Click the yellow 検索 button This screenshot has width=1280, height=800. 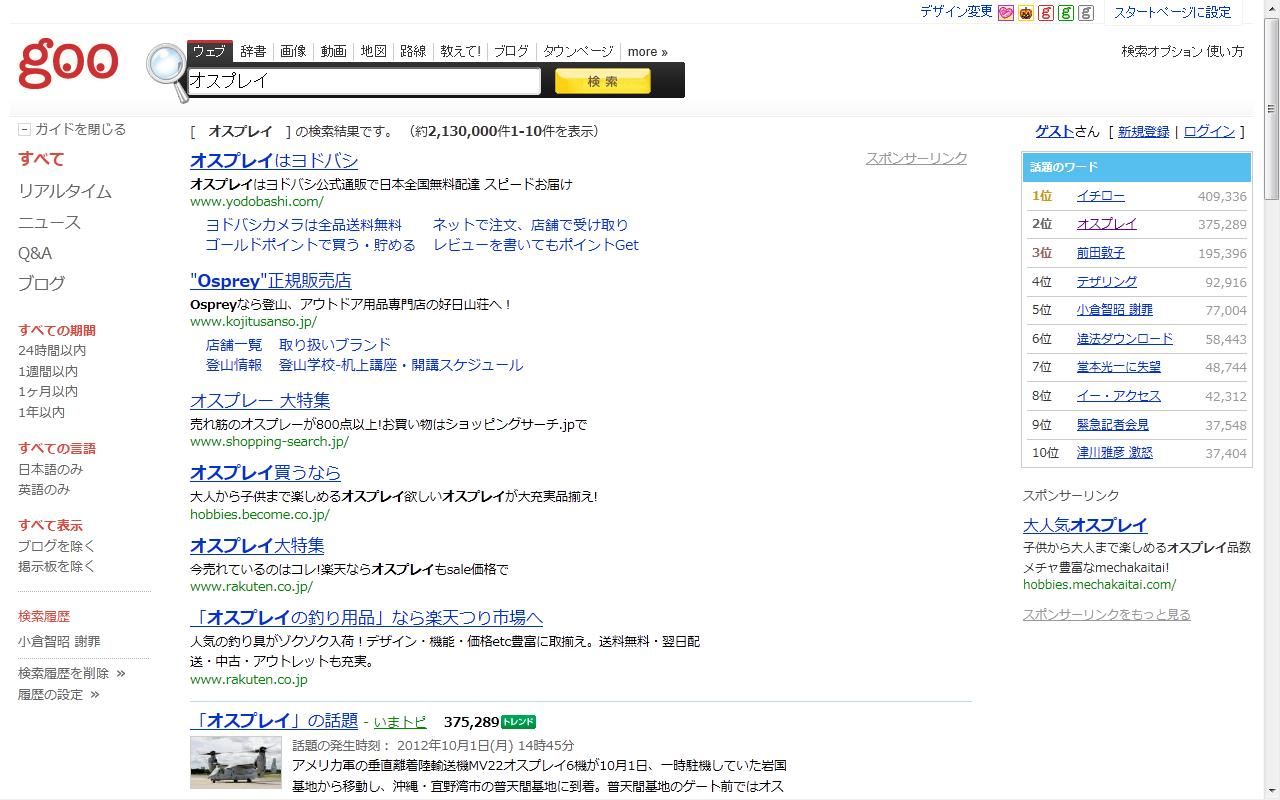point(603,81)
